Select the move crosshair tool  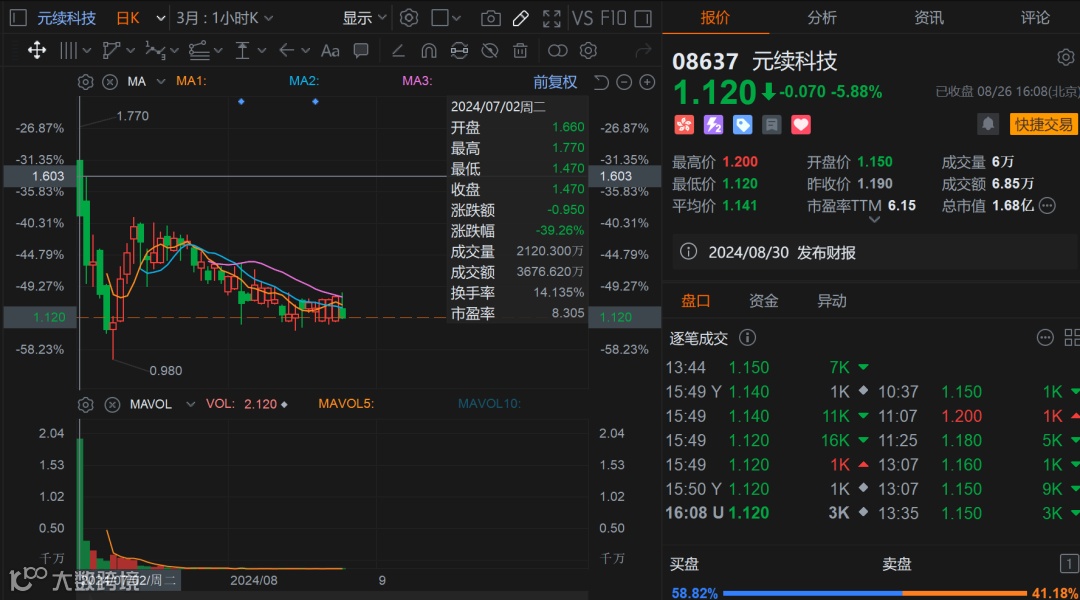(x=37, y=50)
